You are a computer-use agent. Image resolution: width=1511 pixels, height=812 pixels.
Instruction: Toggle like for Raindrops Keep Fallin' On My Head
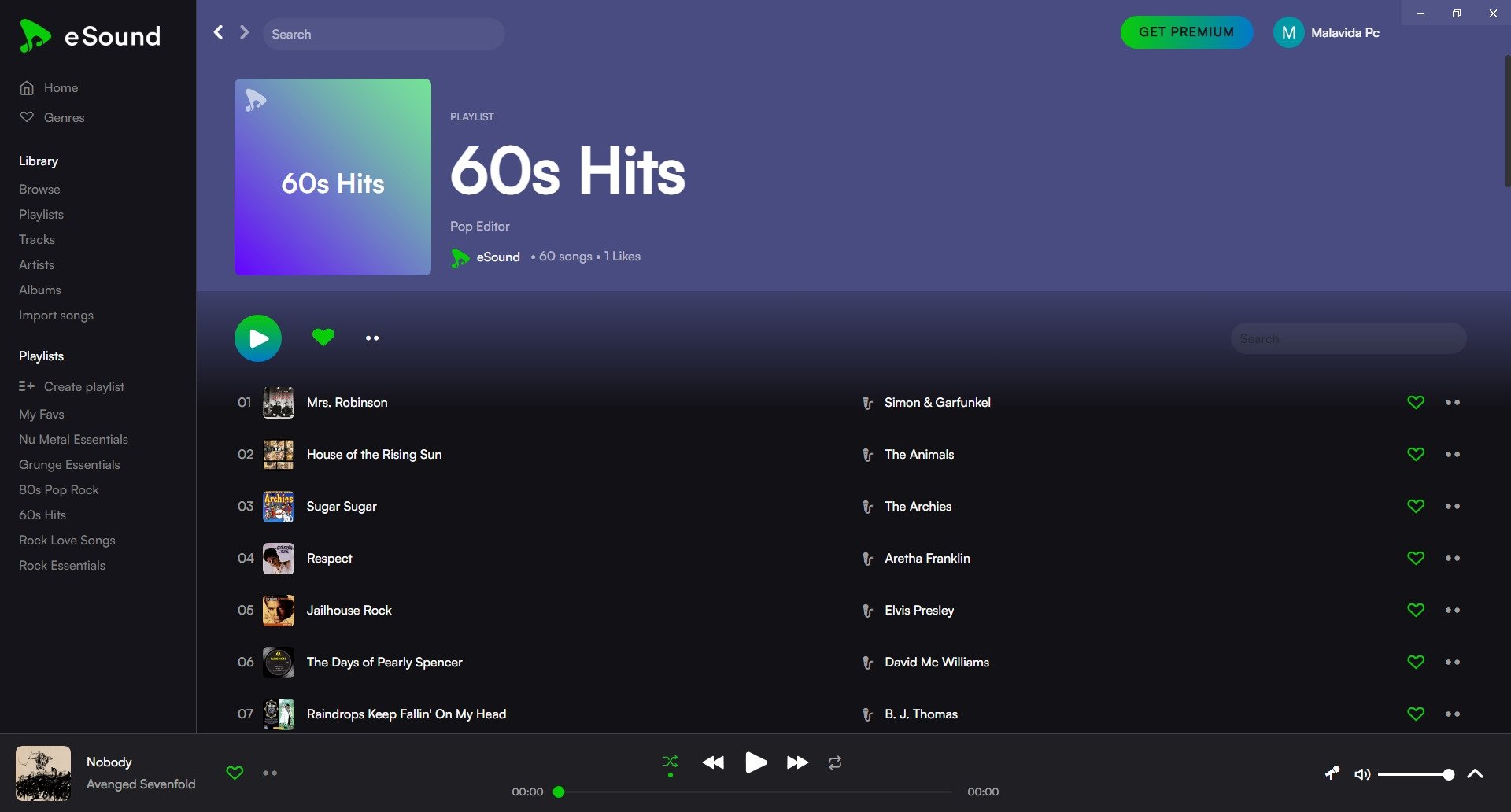click(1416, 714)
